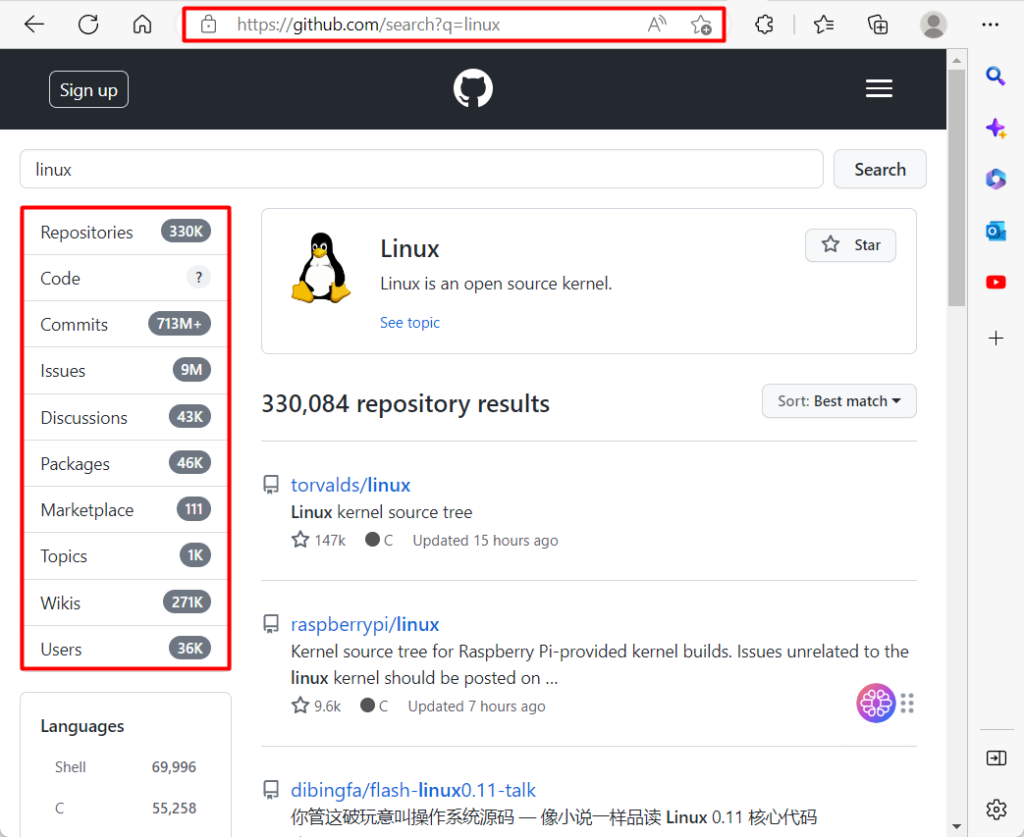The width and height of the screenshot is (1024, 837).
Task: Click the scrollbar up arrow
Action: click(x=956, y=59)
